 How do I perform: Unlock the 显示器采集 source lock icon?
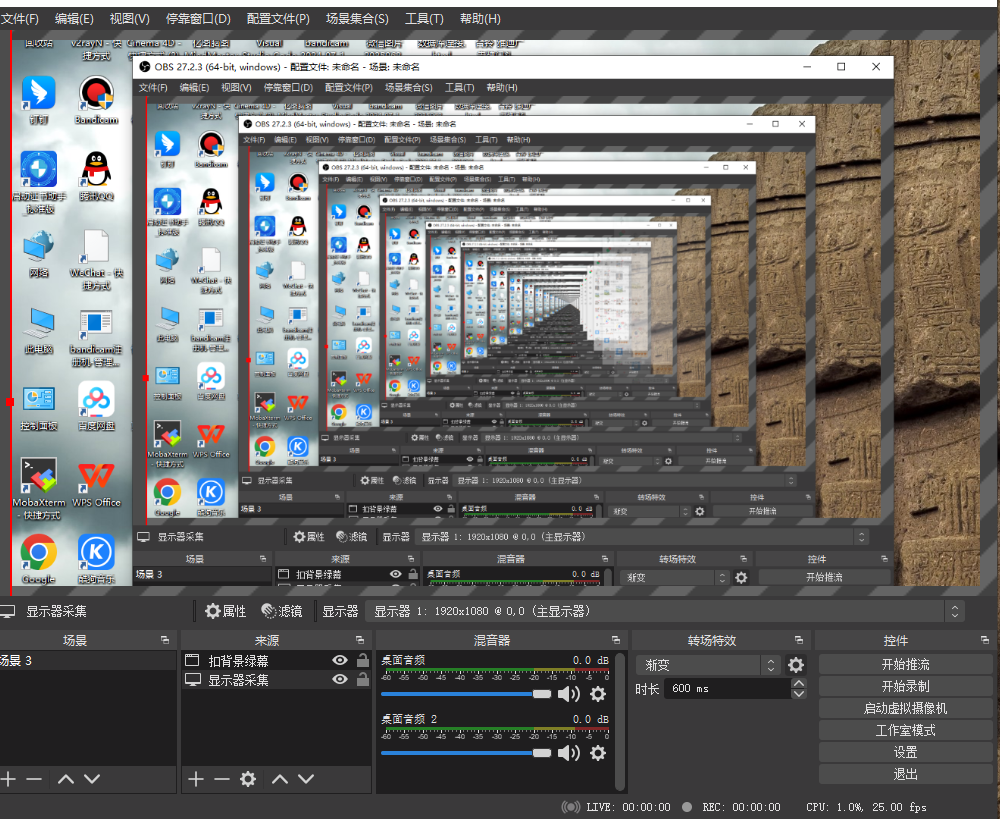click(362, 680)
